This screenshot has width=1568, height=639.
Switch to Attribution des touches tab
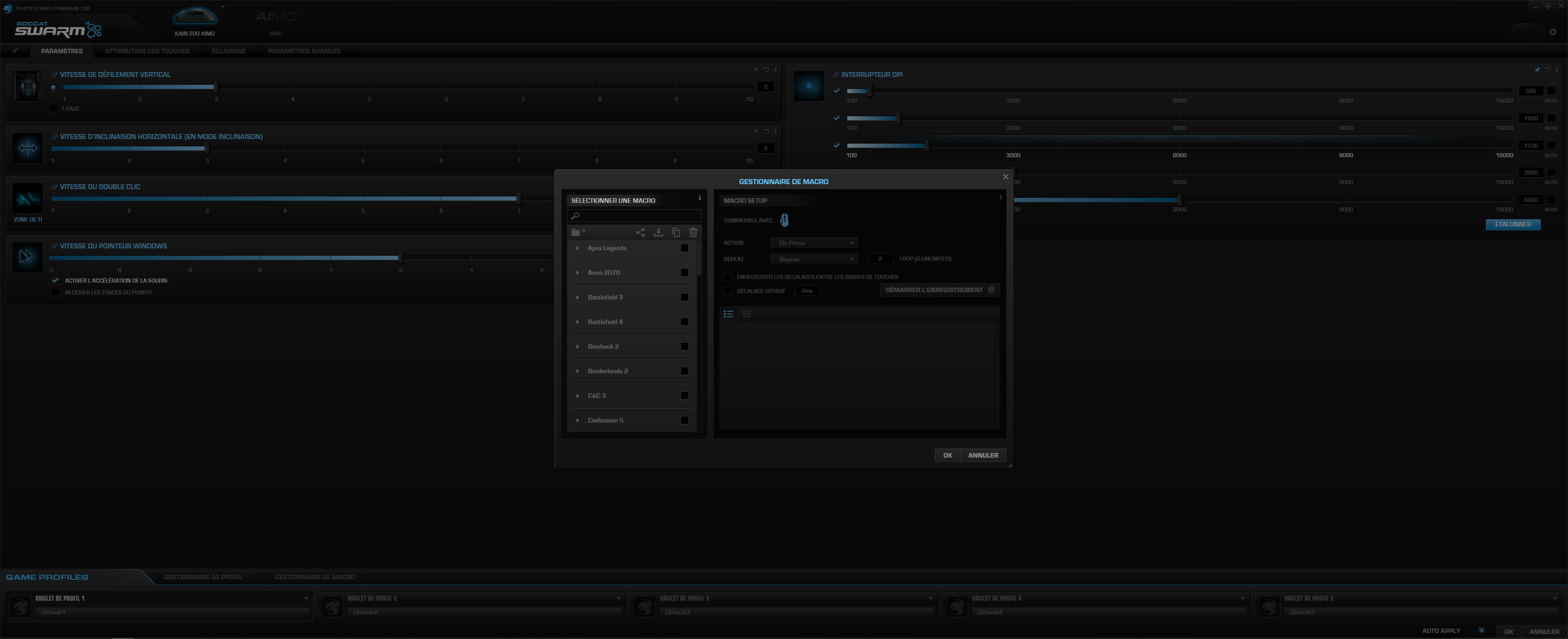click(x=147, y=51)
